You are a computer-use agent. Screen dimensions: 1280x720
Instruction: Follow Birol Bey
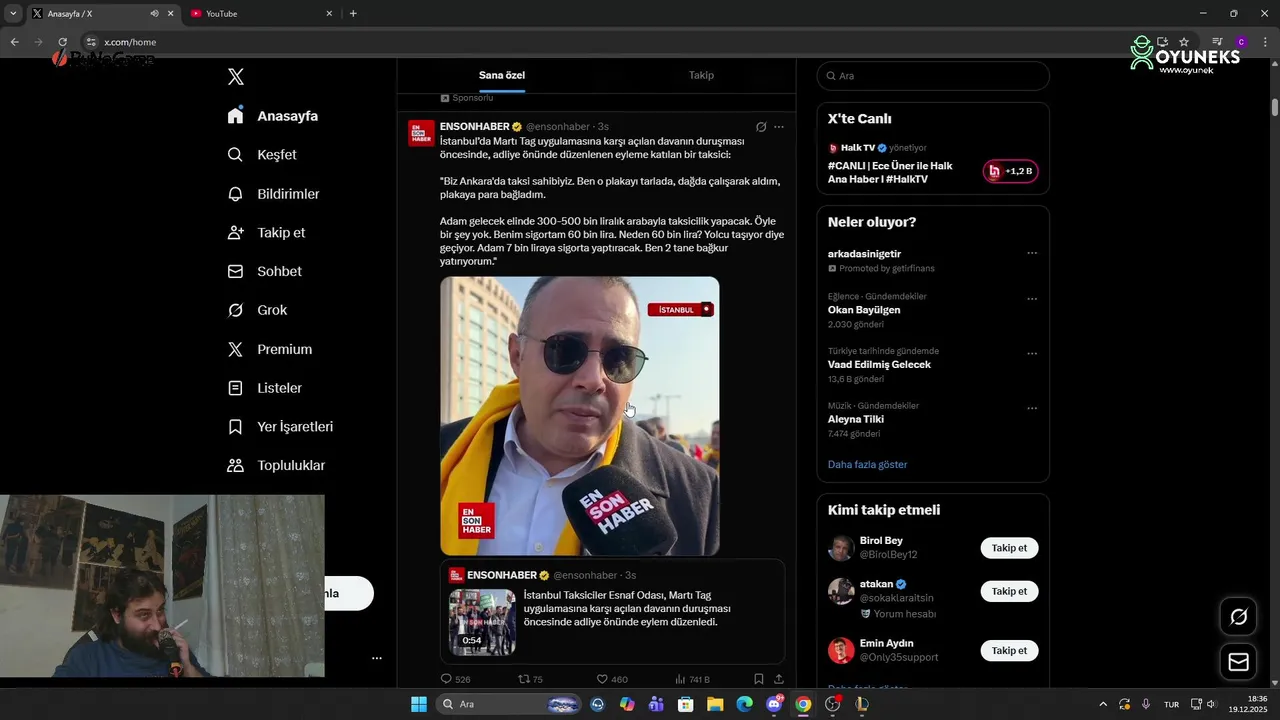(1009, 548)
